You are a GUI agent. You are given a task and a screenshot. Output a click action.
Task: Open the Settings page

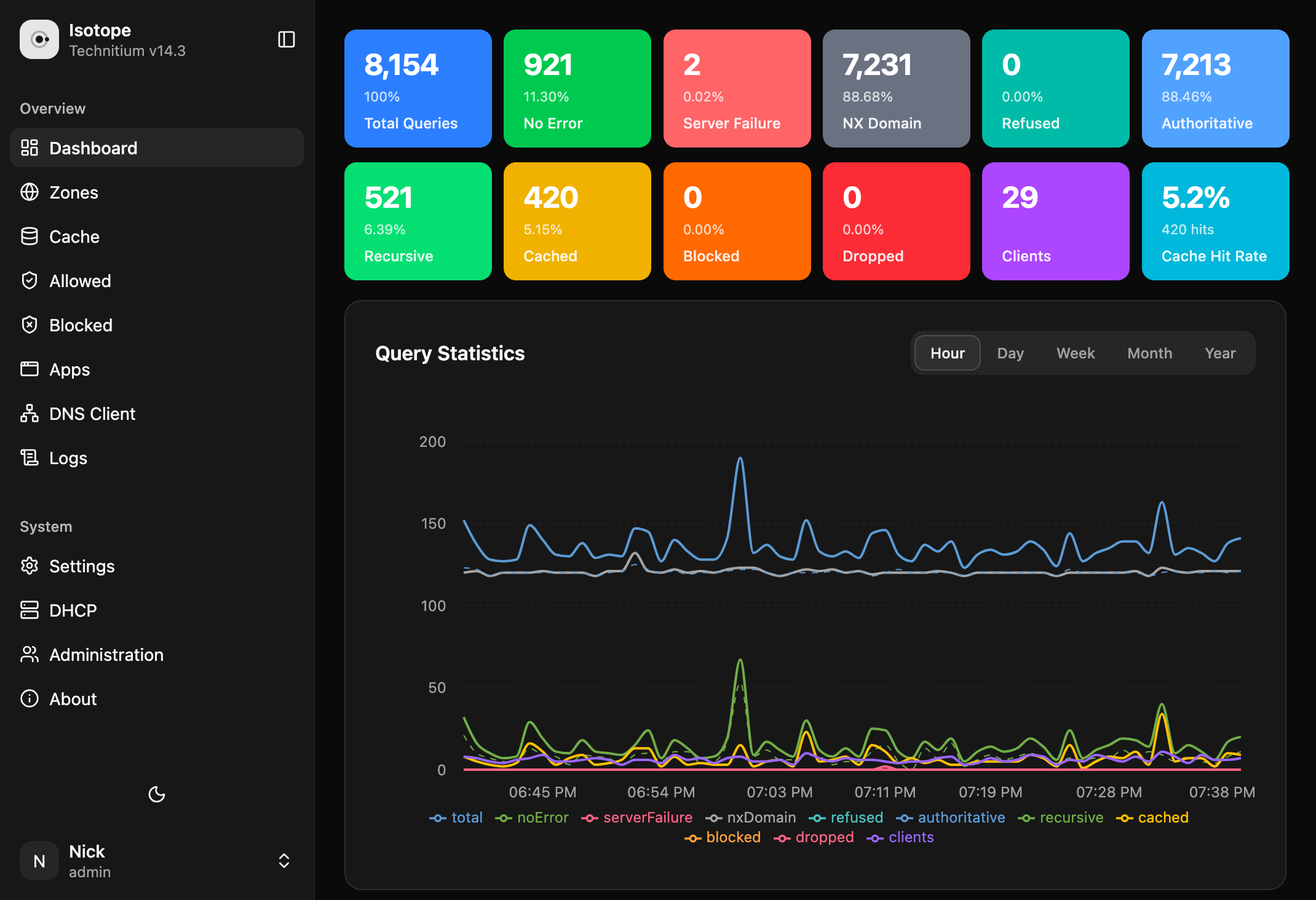pos(157,566)
